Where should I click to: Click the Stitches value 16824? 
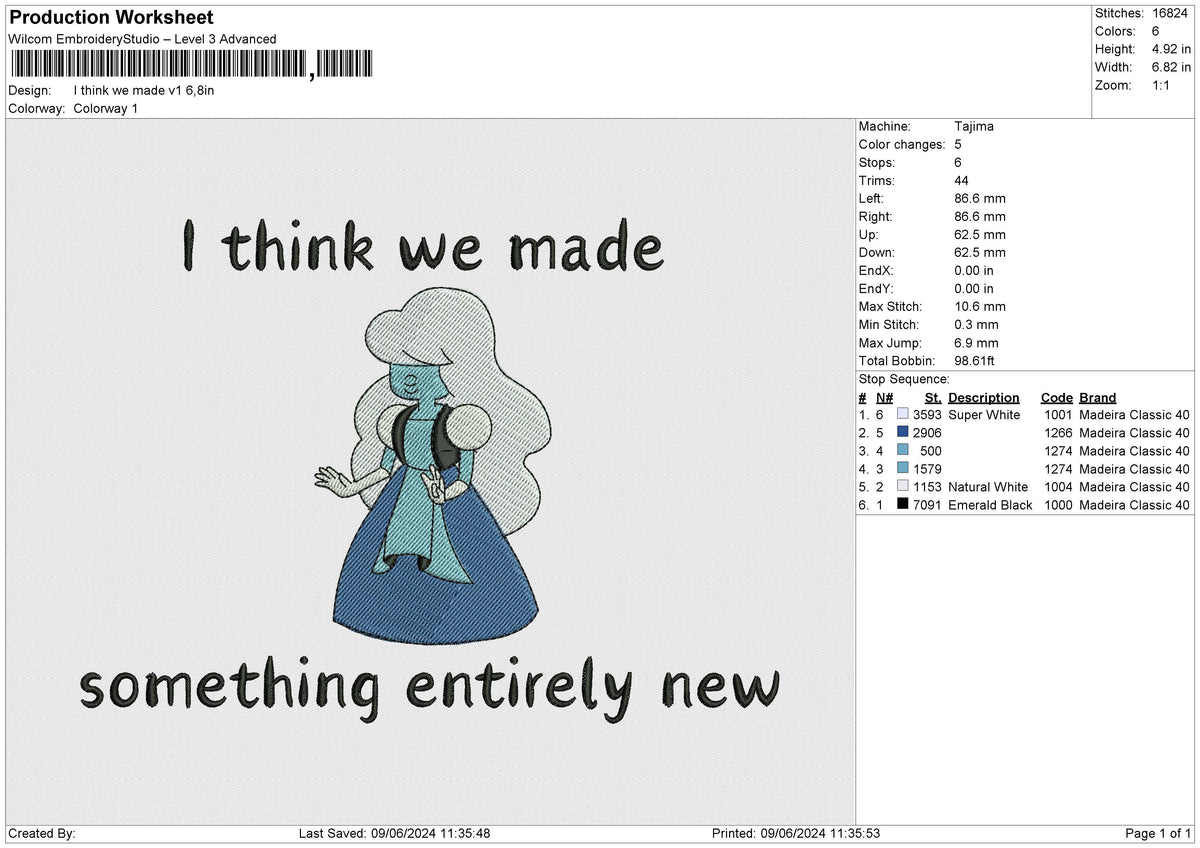(x=1169, y=13)
